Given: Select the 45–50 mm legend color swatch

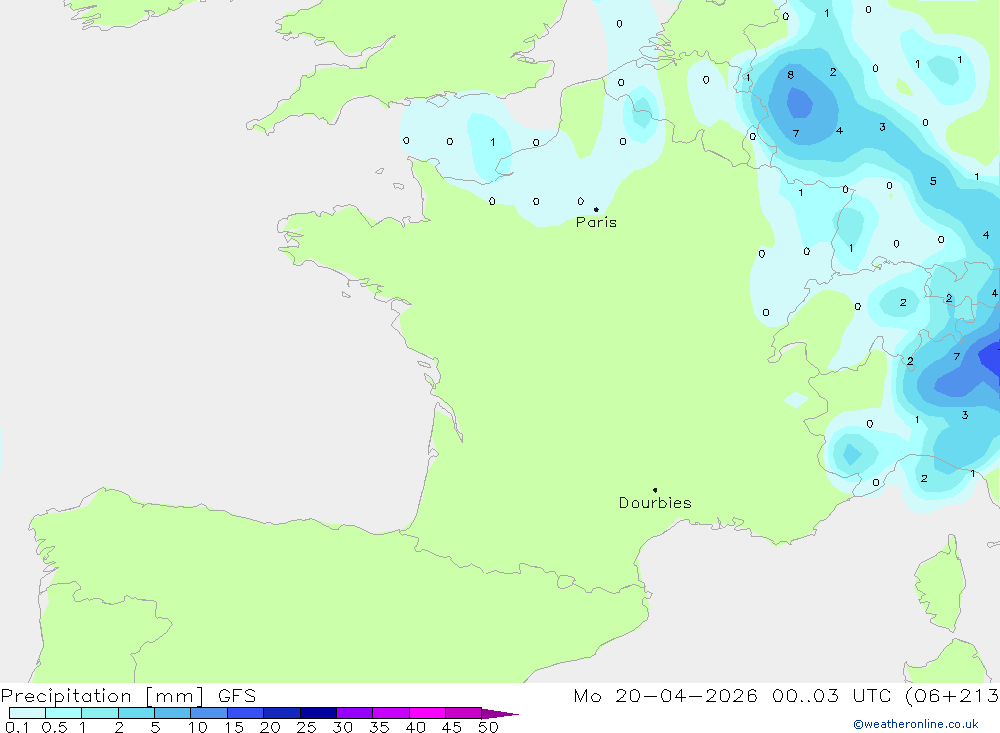Looking at the screenshot, I should point(463,713).
